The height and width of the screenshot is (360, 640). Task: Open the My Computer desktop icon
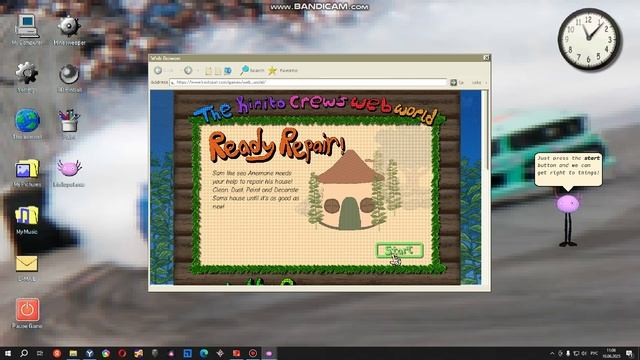(x=27, y=29)
